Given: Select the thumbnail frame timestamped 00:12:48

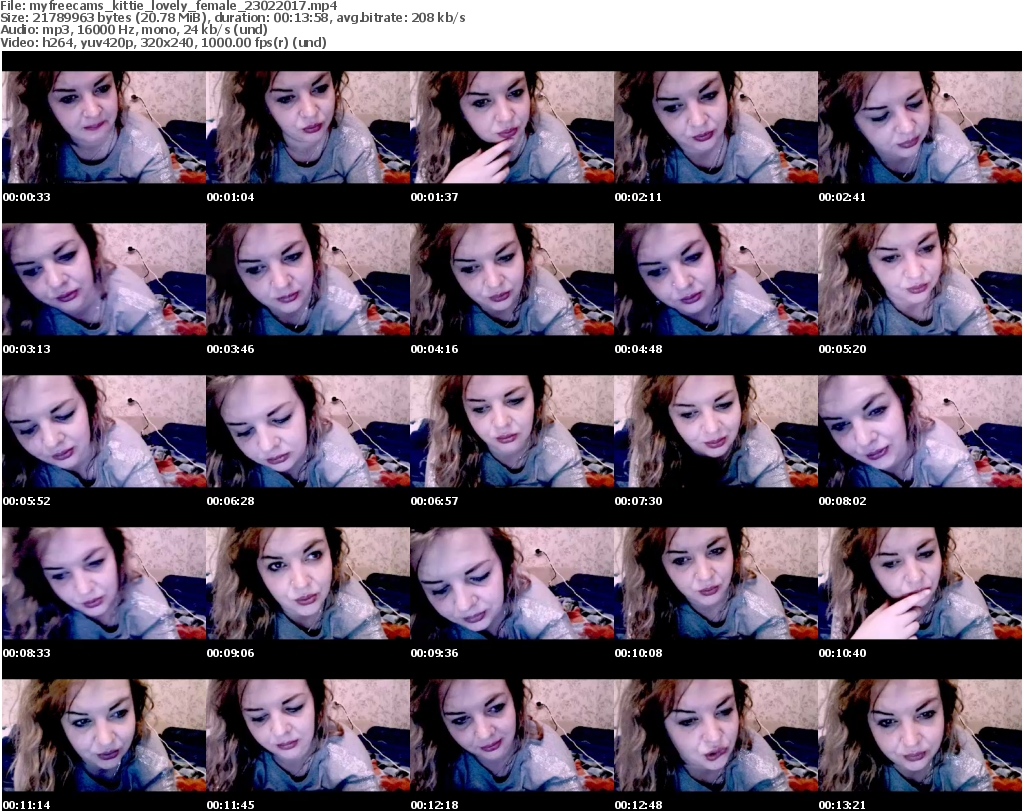Looking at the screenshot, I should coord(716,736).
